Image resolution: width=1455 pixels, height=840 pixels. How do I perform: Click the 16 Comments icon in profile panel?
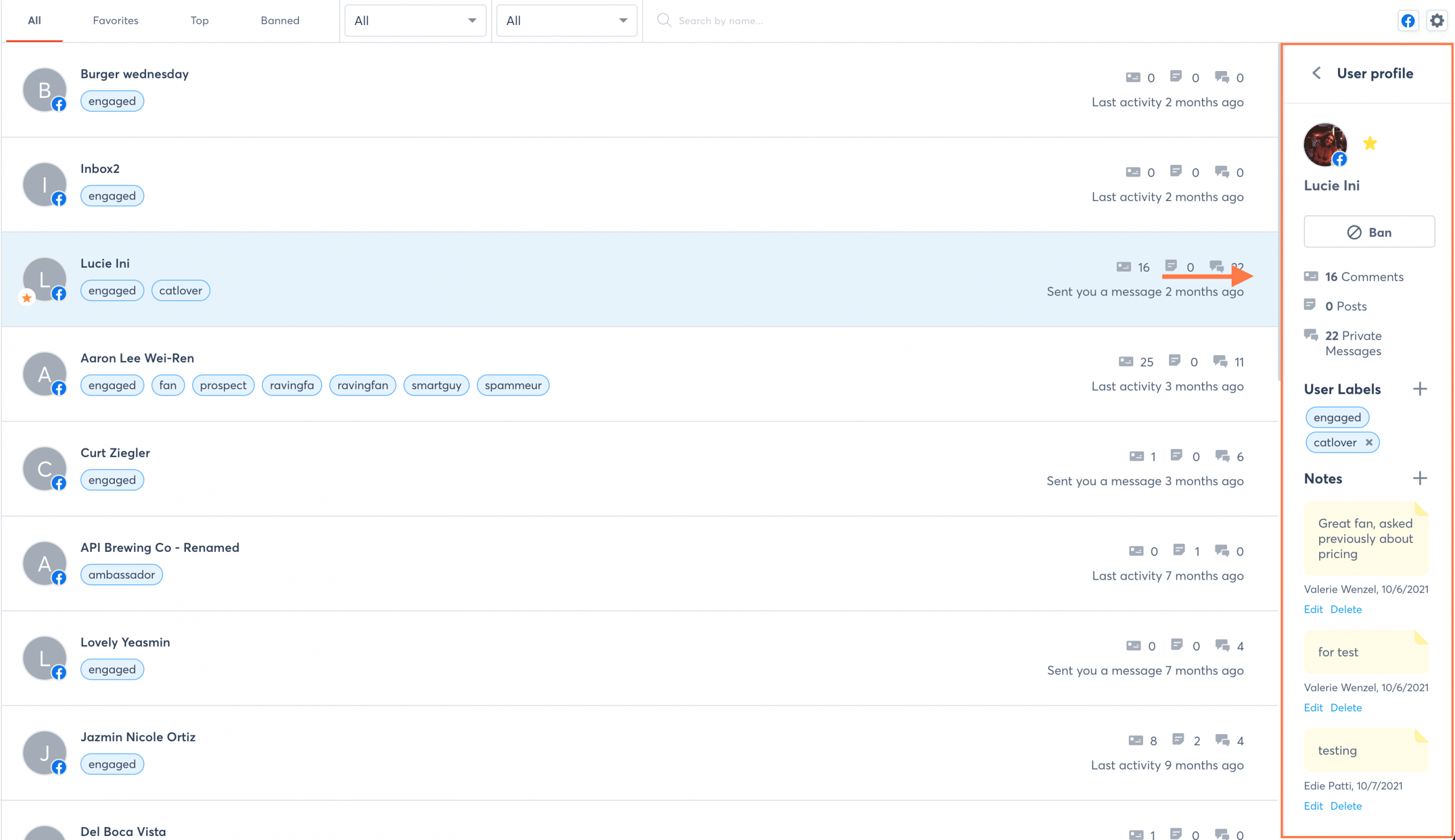point(1311,276)
